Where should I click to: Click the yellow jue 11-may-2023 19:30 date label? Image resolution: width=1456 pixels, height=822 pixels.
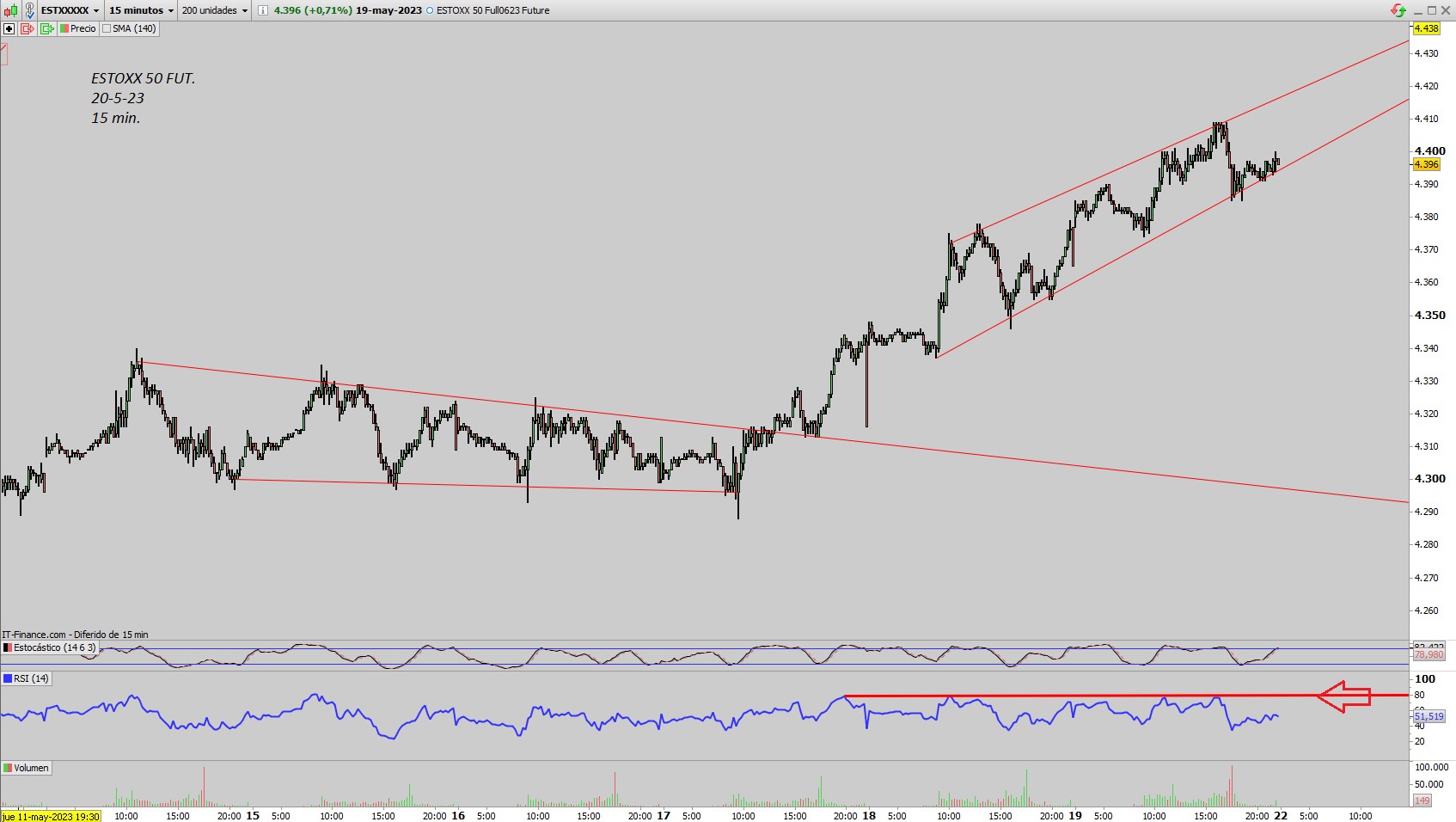point(51,816)
